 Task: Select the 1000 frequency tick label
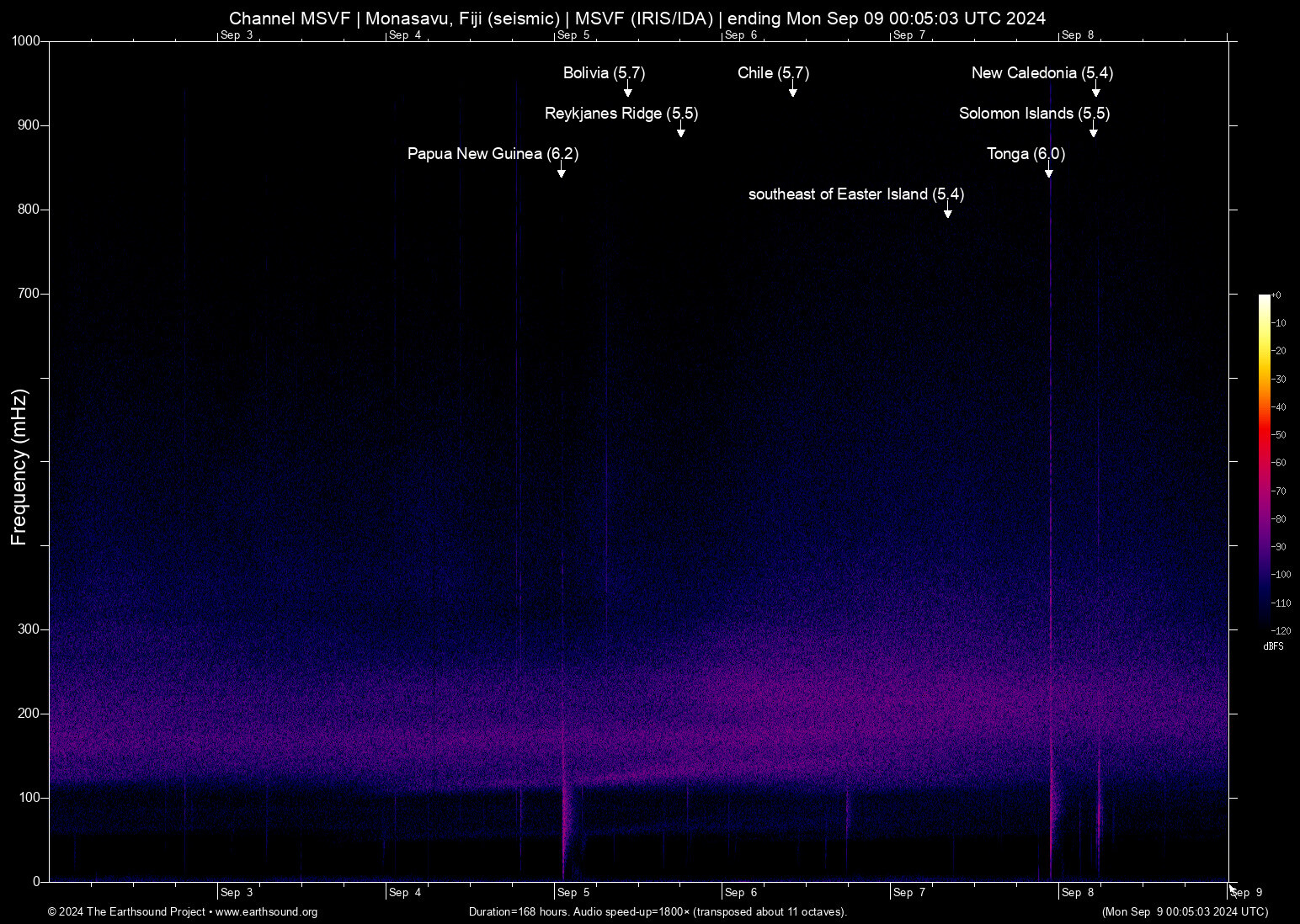coord(28,40)
